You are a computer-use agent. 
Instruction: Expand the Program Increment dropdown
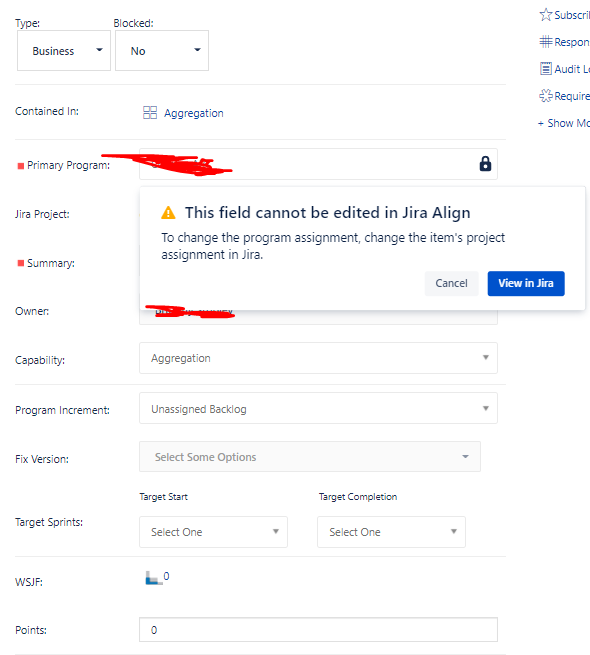point(318,408)
